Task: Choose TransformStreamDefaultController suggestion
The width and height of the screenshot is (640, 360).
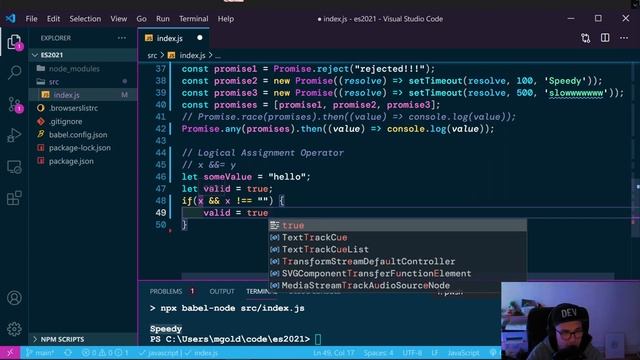Action: tap(397, 261)
